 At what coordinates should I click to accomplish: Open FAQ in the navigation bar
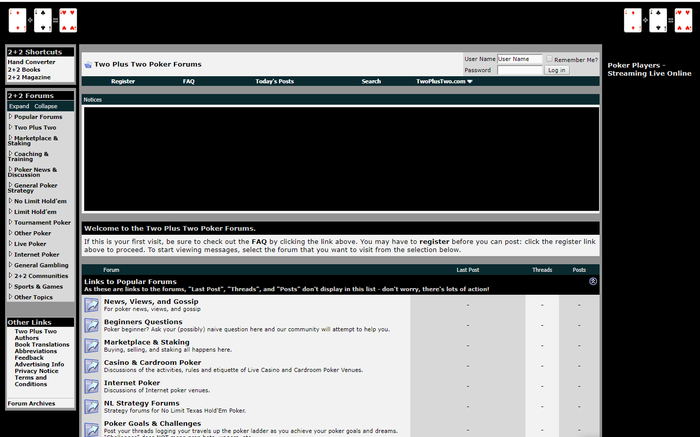point(188,81)
